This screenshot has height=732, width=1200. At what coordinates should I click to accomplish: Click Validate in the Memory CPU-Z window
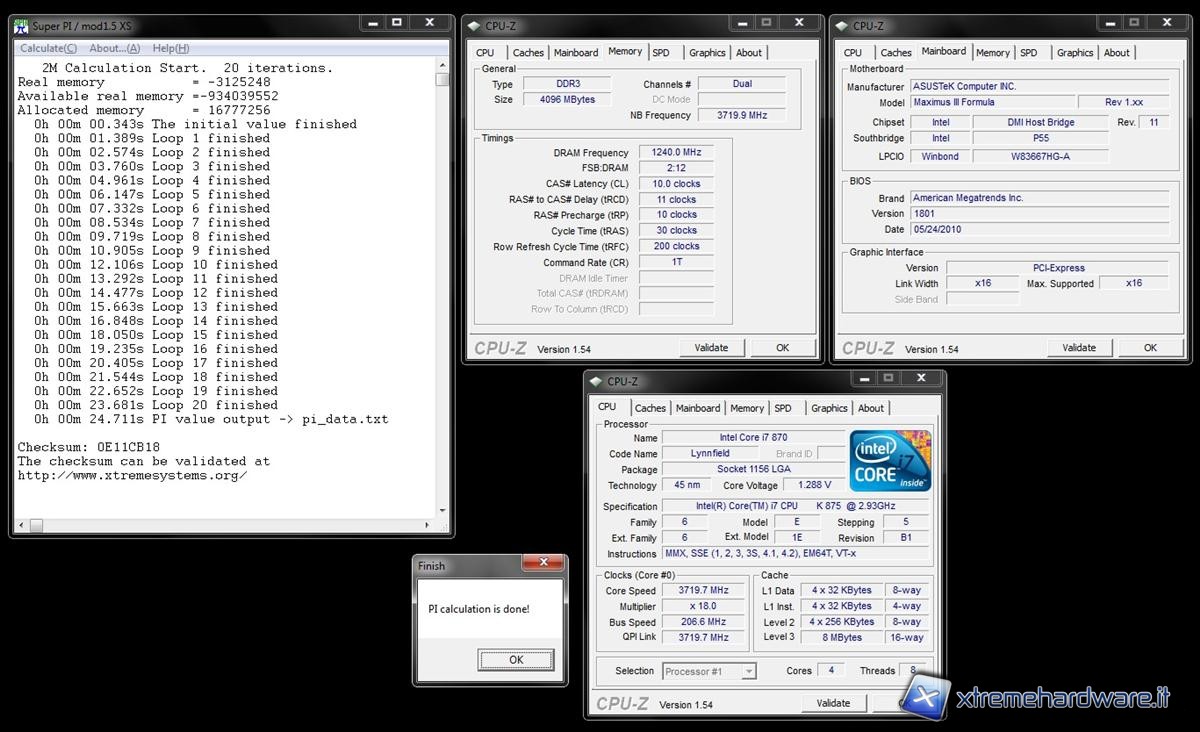711,348
